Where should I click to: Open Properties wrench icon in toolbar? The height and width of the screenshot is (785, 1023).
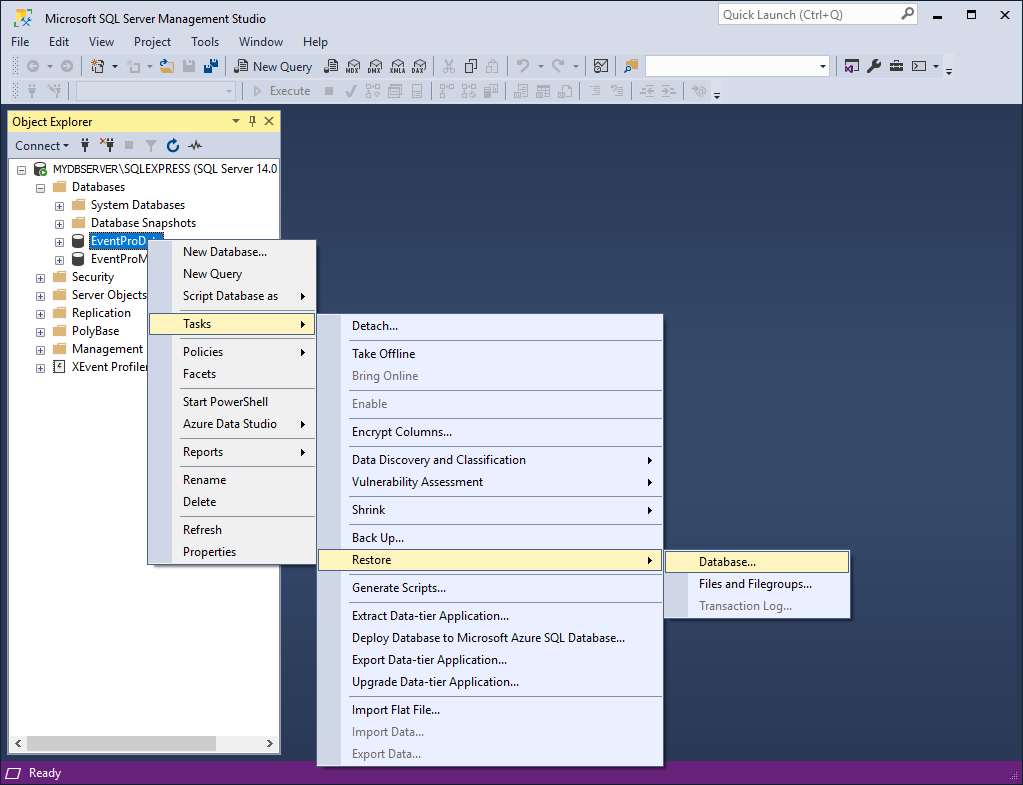click(x=874, y=67)
